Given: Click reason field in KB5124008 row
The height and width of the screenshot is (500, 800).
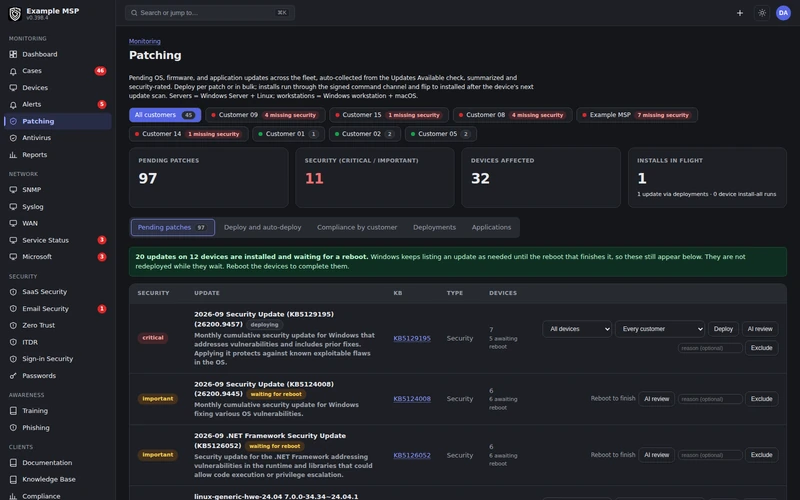Looking at the screenshot, I should pyautogui.click(x=710, y=399).
